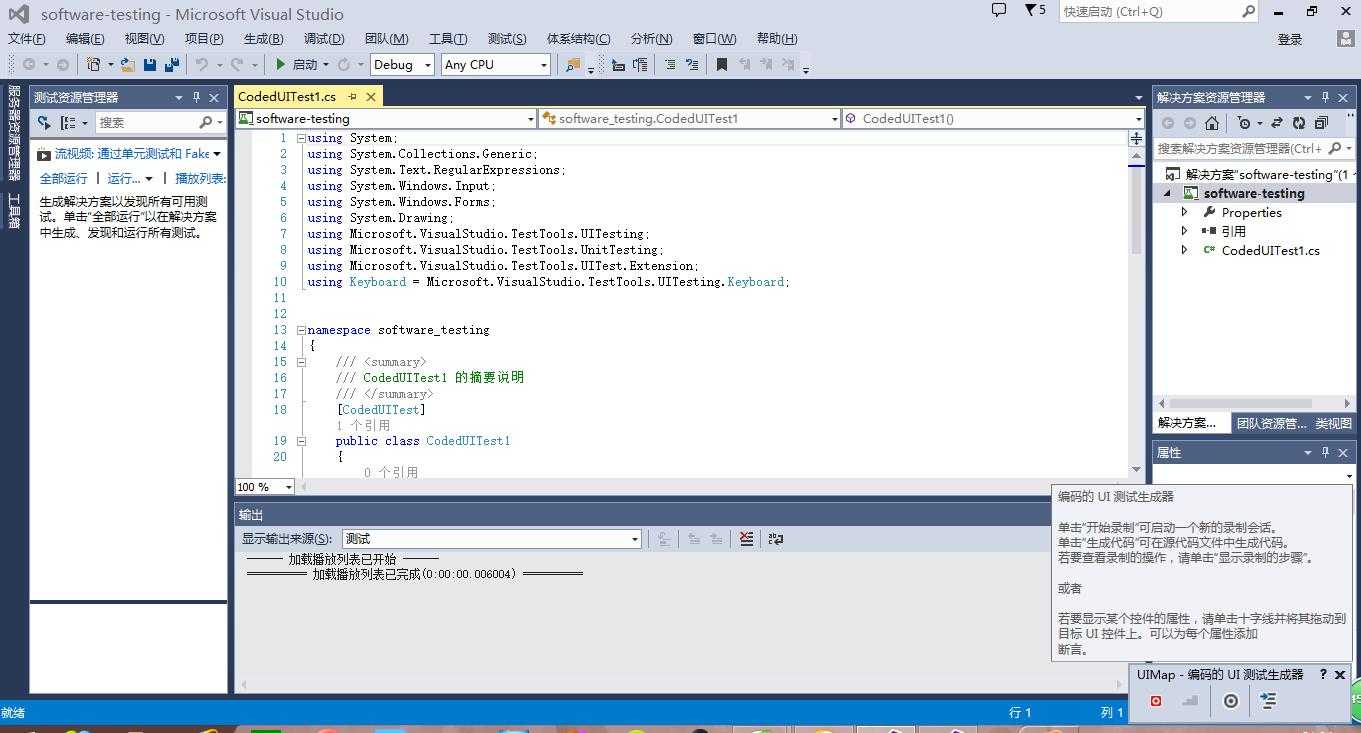
Task: Click the Group By icon in Test Explorer
Action: [x=68, y=122]
